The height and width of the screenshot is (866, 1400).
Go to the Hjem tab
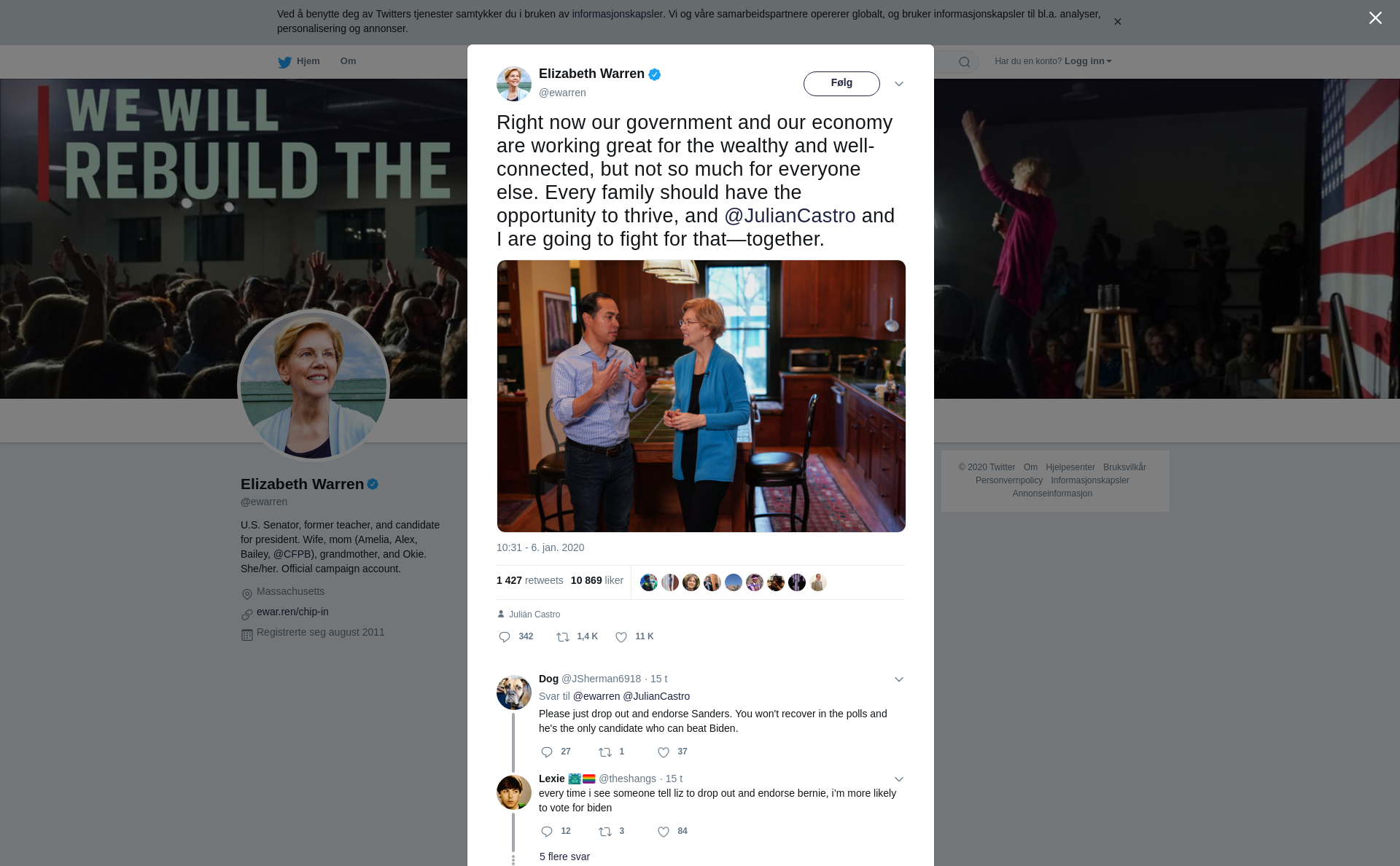pyautogui.click(x=308, y=61)
